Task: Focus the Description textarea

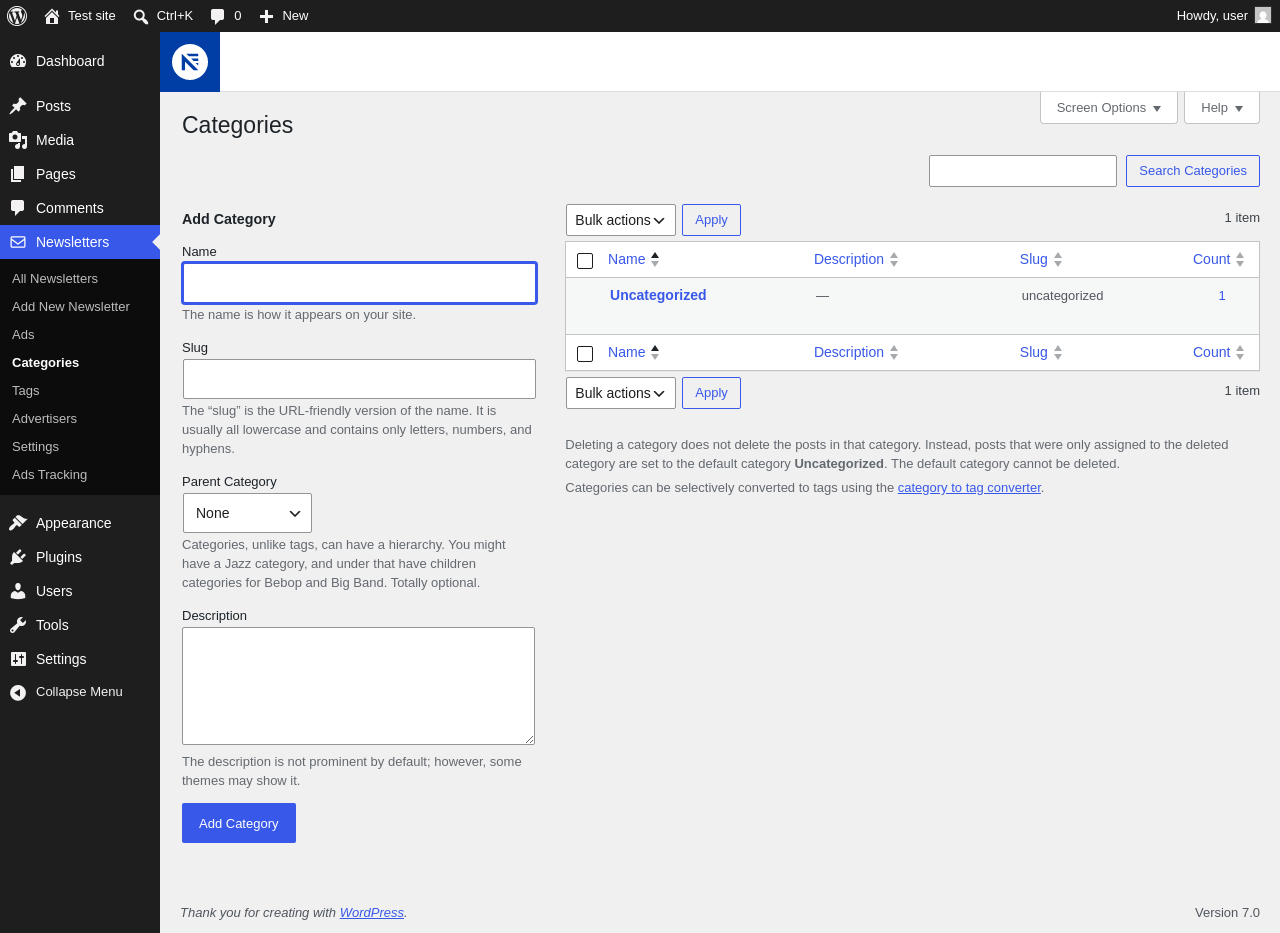Action: click(358, 686)
